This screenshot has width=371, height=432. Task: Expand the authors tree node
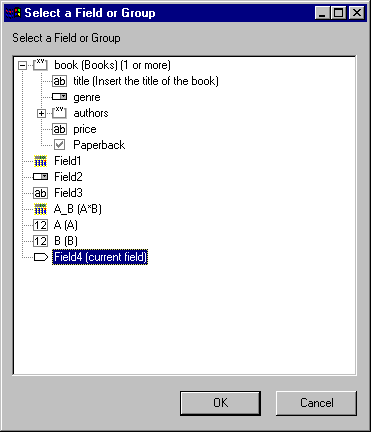coord(41,114)
